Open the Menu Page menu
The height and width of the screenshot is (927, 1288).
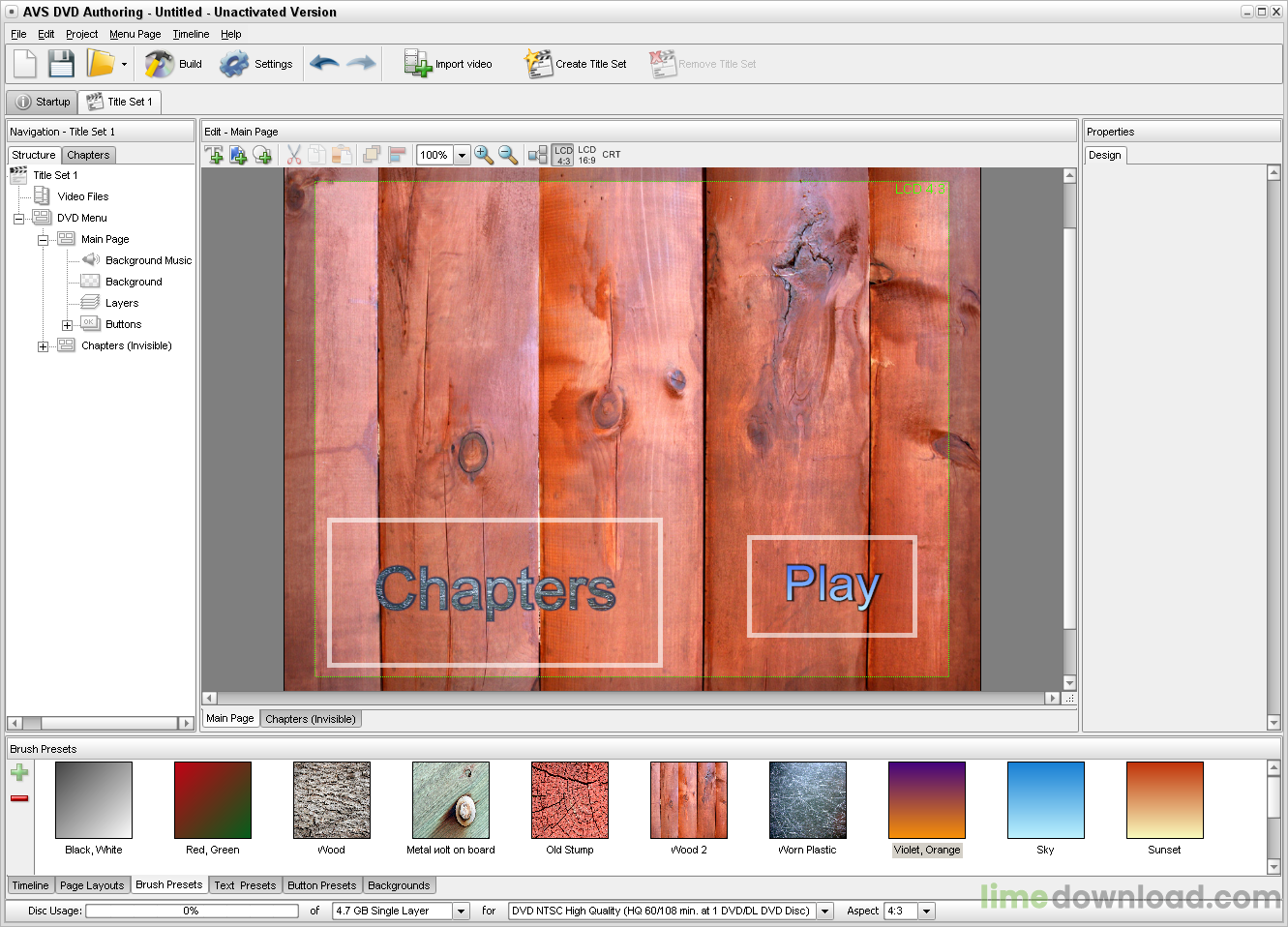pyautogui.click(x=135, y=34)
